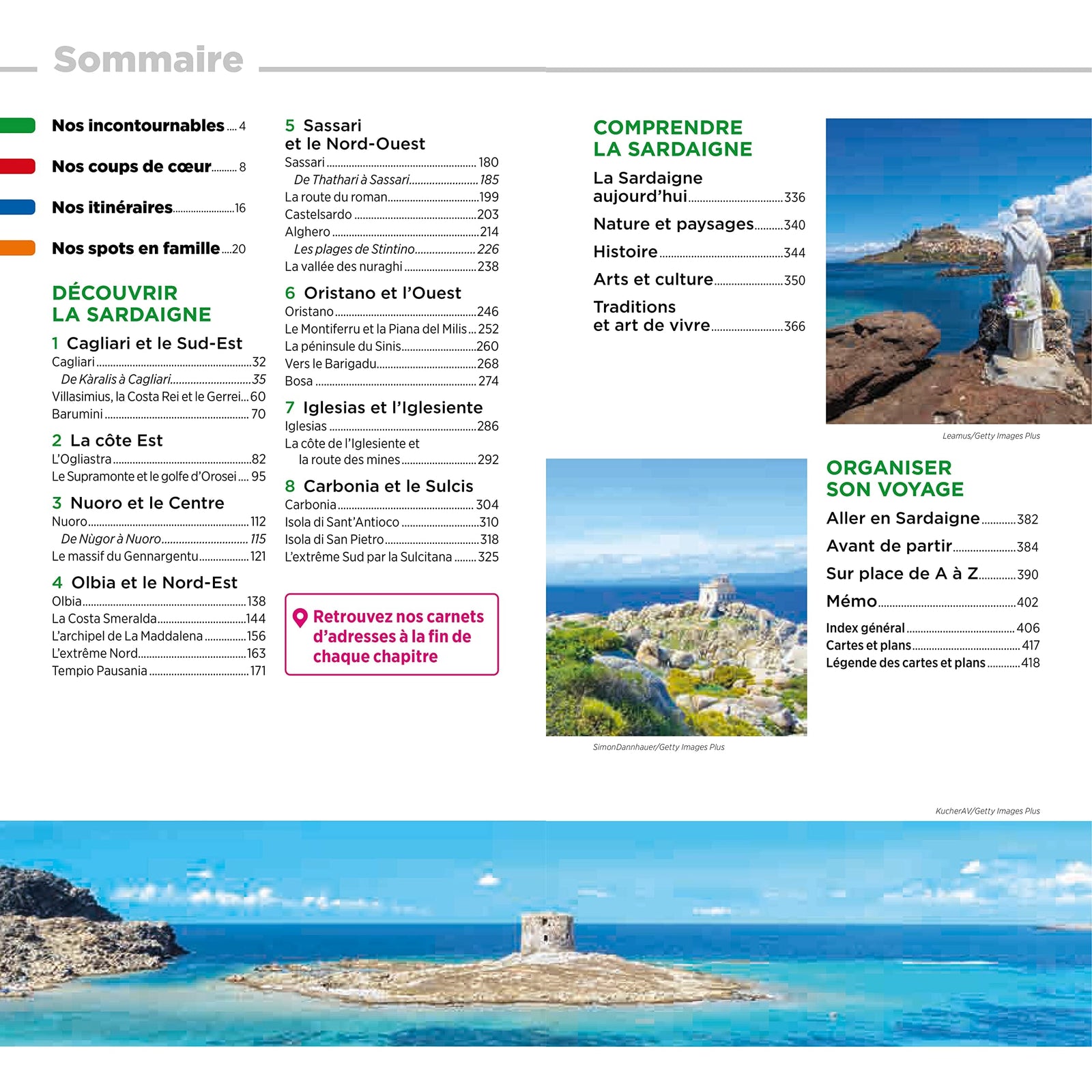Viewport: 1092px width, 1092px height.
Task: Click the blue tab beside Nos itinéraires
Action: pos(18,207)
